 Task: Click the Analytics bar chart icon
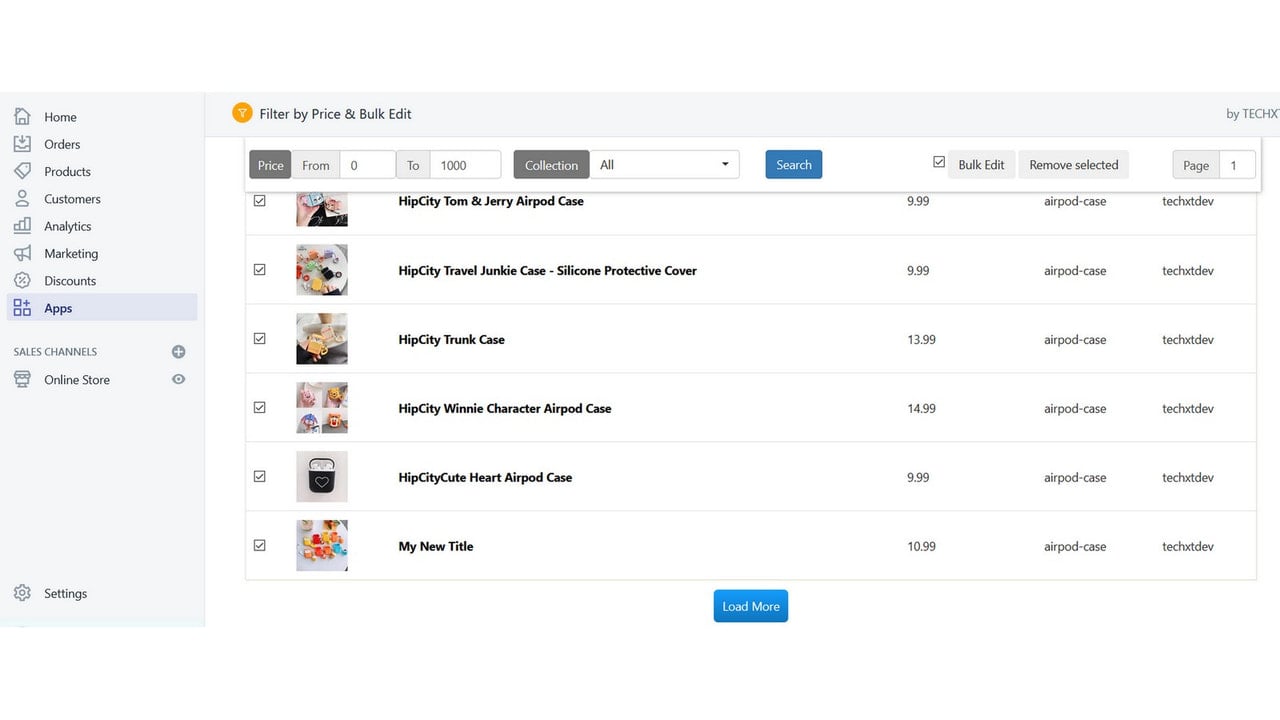tap(22, 226)
